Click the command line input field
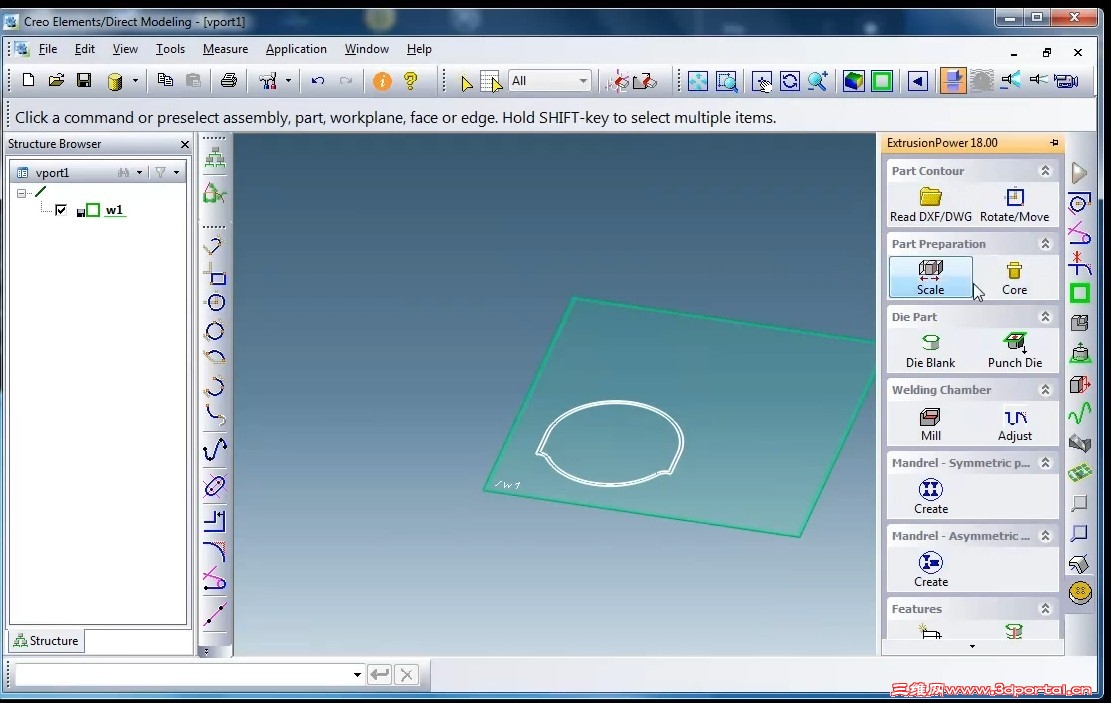The width and height of the screenshot is (1111, 703). pos(183,675)
